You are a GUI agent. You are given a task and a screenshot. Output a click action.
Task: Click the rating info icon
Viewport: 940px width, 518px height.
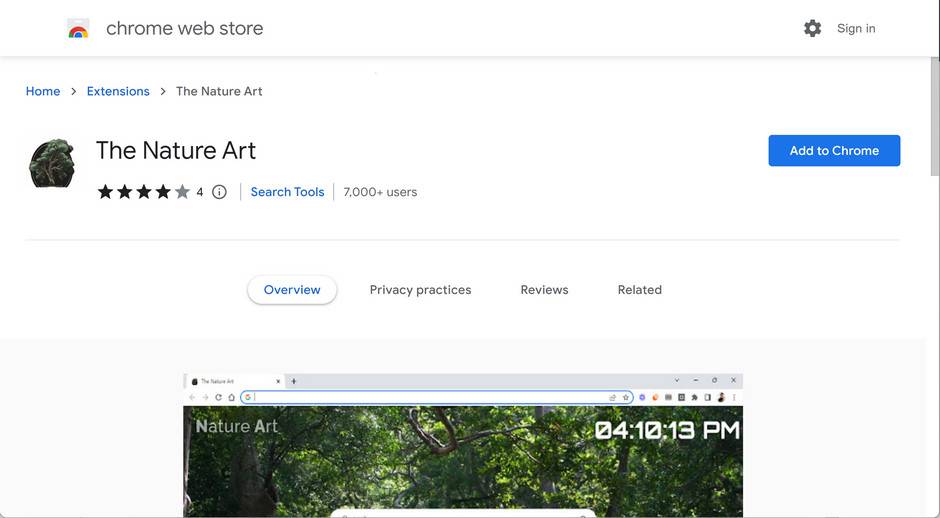coord(219,192)
